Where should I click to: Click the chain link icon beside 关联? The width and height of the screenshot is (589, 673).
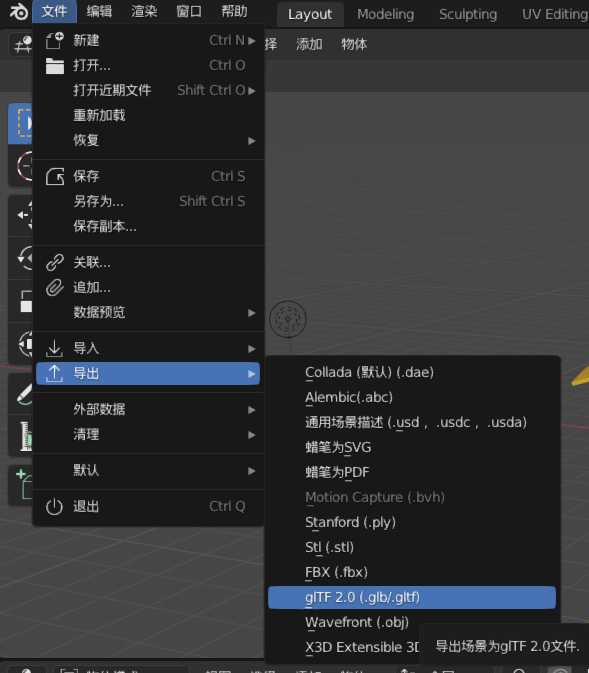[x=55, y=262]
